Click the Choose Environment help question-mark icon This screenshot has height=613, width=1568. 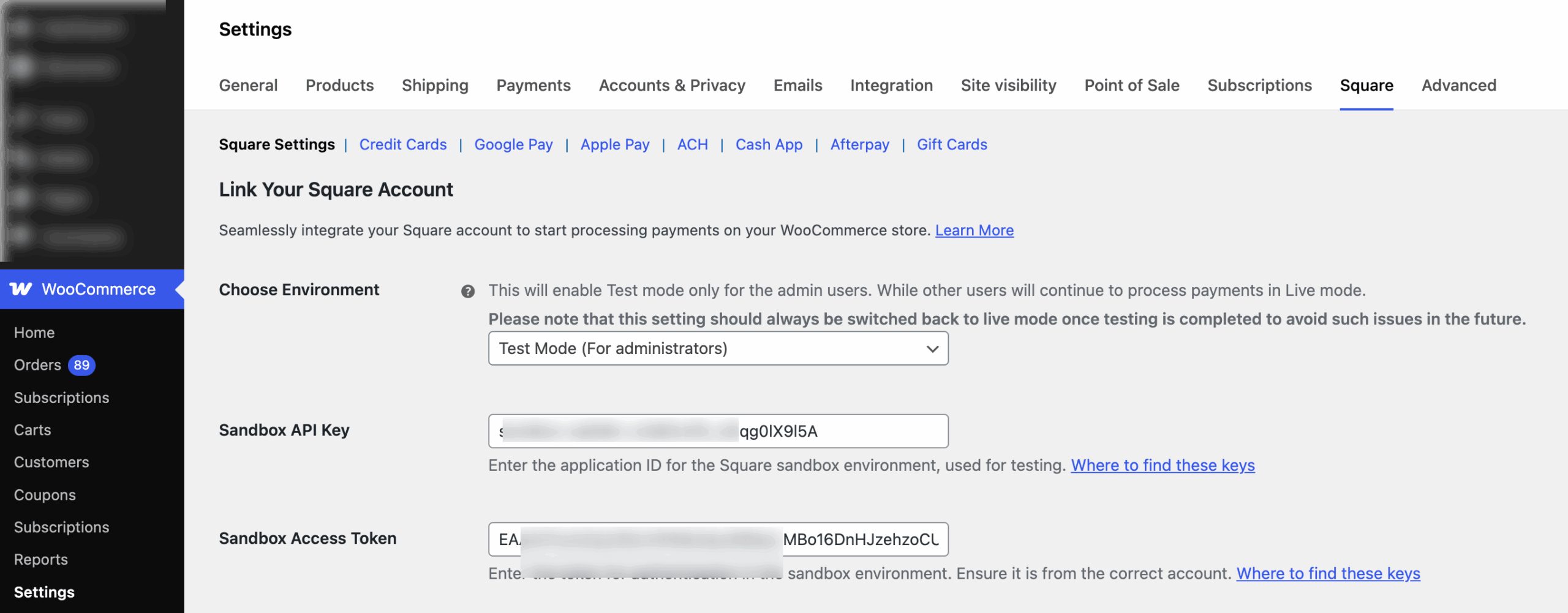point(468,291)
